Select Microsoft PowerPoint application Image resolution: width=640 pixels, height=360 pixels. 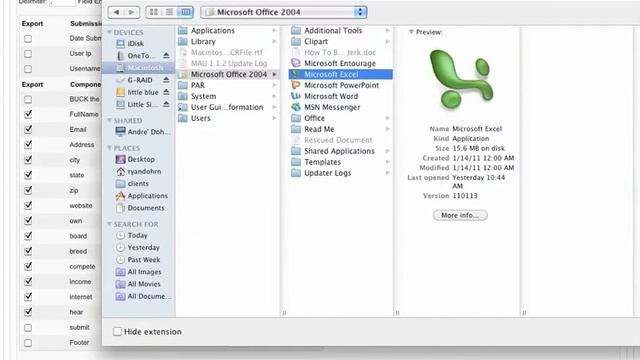click(x=341, y=85)
